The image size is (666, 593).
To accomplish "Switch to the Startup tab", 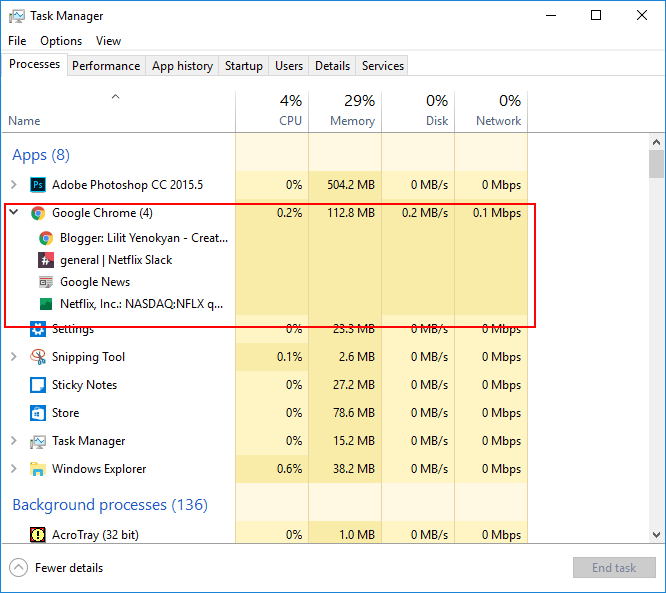I will 243,66.
